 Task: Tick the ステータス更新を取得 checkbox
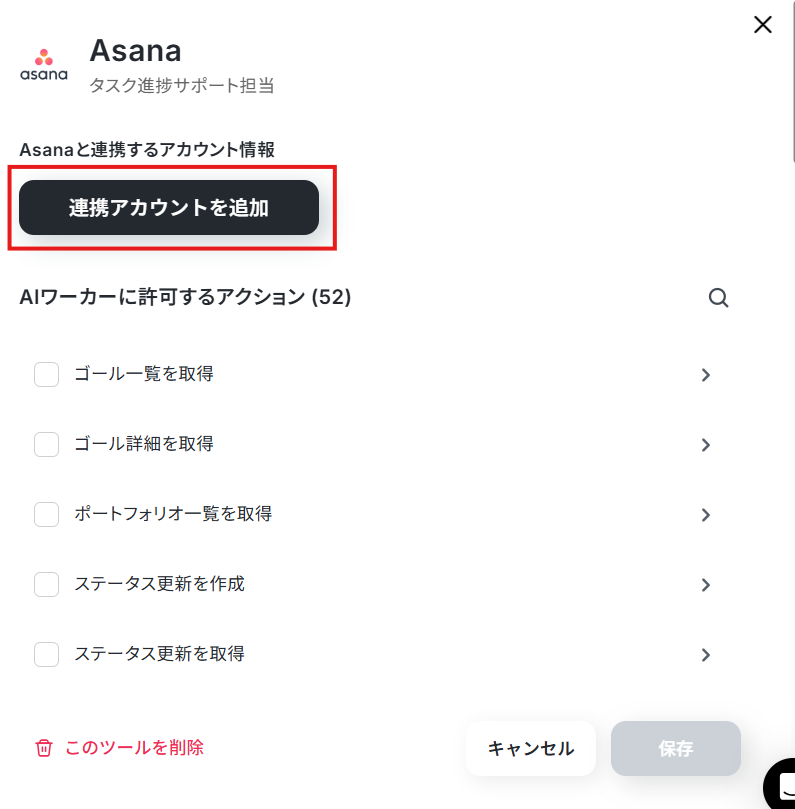[x=47, y=654]
